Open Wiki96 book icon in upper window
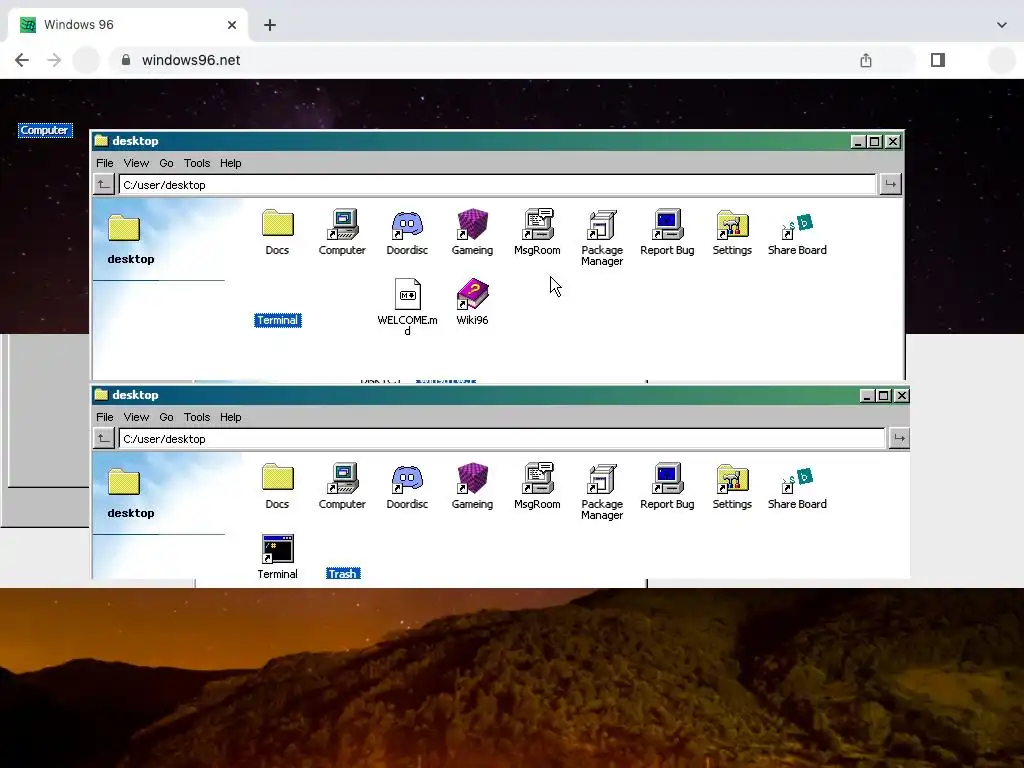Image resolution: width=1024 pixels, height=768 pixels. click(x=472, y=302)
